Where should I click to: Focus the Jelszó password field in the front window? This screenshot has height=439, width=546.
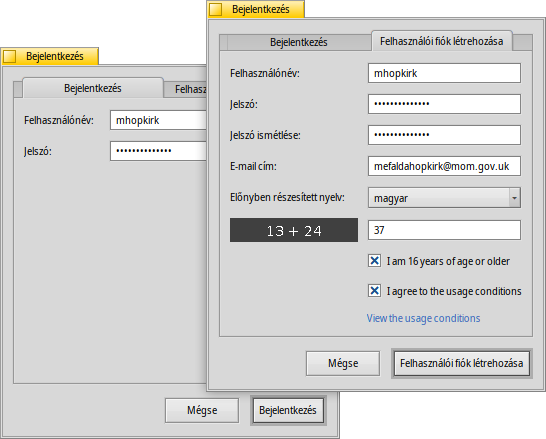tap(444, 104)
